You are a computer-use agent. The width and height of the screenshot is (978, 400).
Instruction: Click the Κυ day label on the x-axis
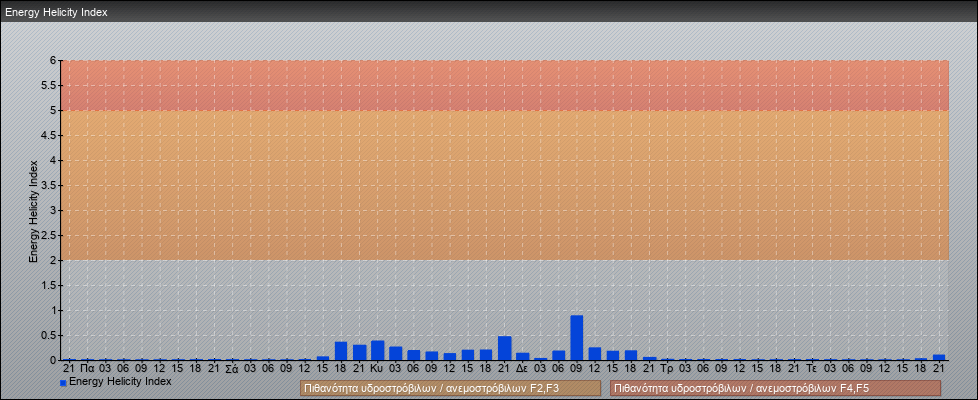pos(377,369)
